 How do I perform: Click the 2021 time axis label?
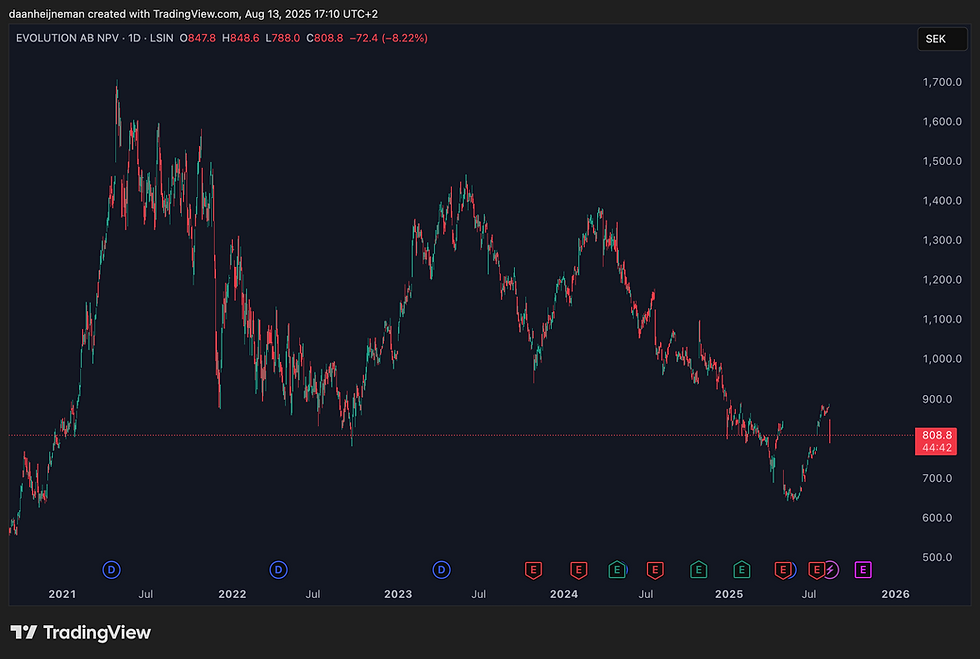click(62, 594)
